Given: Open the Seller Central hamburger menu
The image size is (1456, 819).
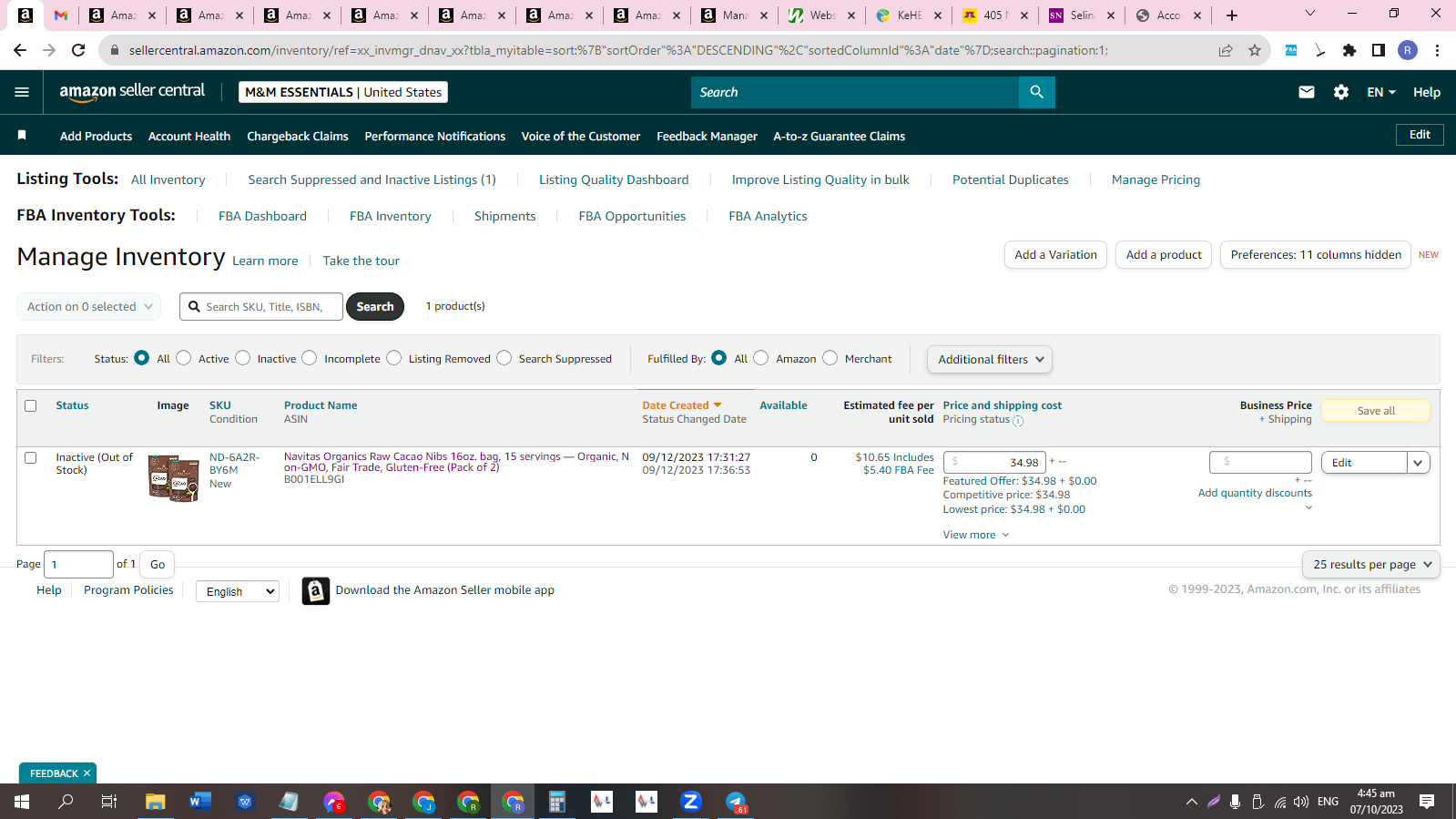Looking at the screenshot, I should tap(22, 92).
